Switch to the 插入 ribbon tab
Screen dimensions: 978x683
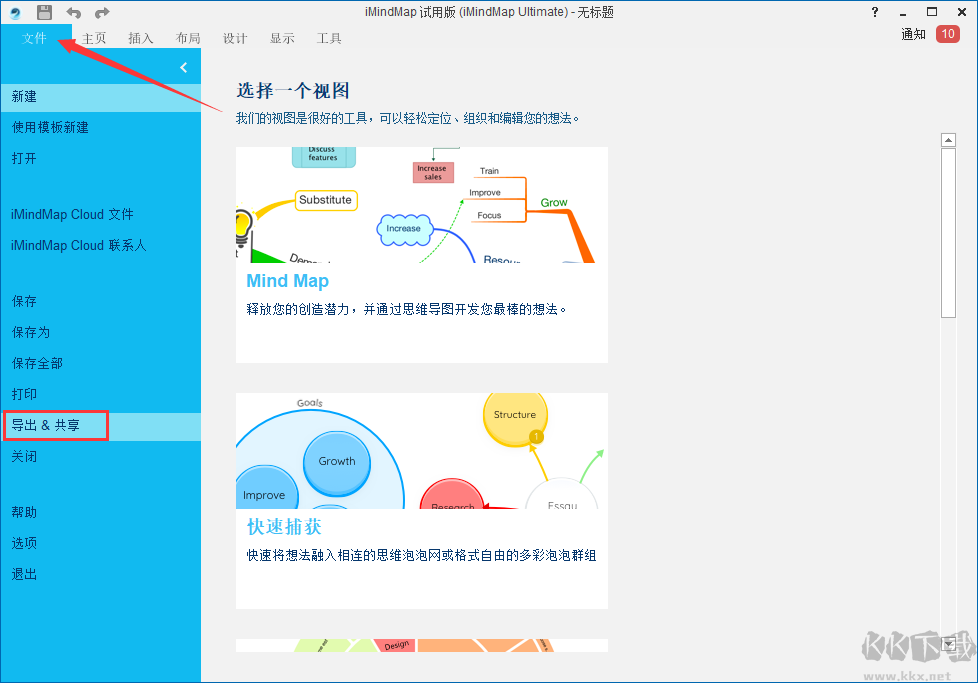(x=140, y=38)
